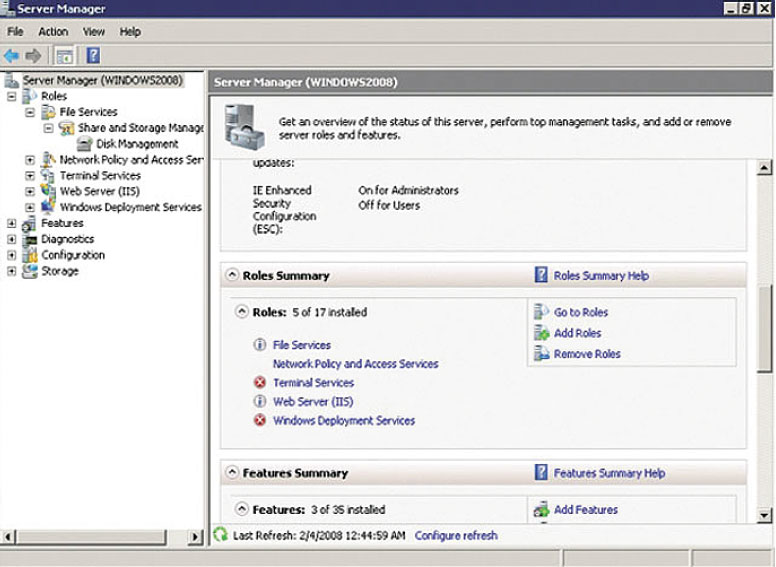Open Windows Deployment Services role link
Screen dimensions: 776x567
coord(343,421)
